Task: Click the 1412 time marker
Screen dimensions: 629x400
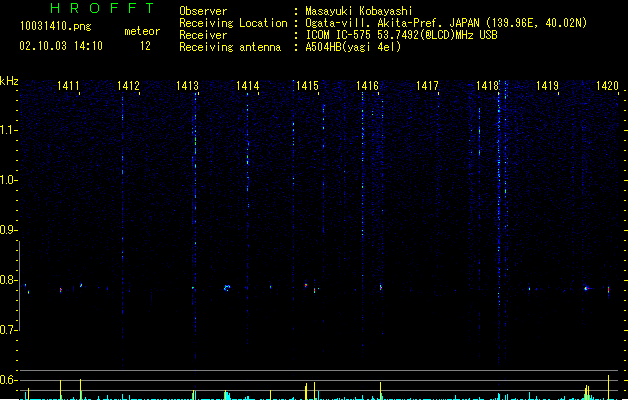Action: 128,86
